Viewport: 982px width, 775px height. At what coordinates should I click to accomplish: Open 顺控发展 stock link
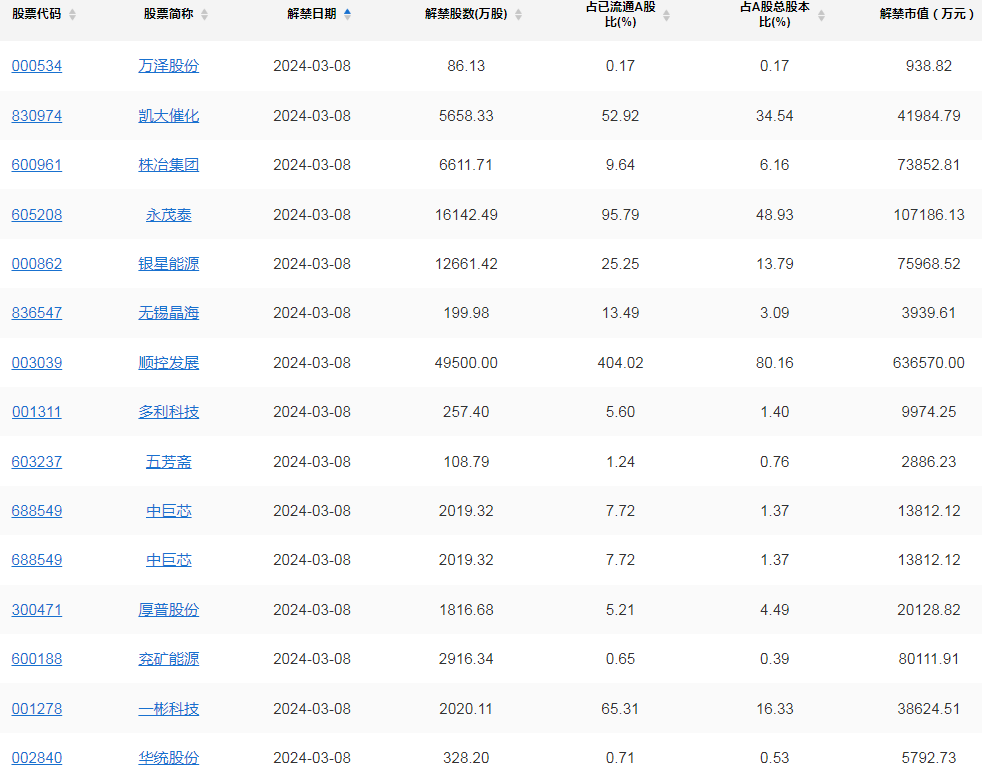click(x=168, y=363)
